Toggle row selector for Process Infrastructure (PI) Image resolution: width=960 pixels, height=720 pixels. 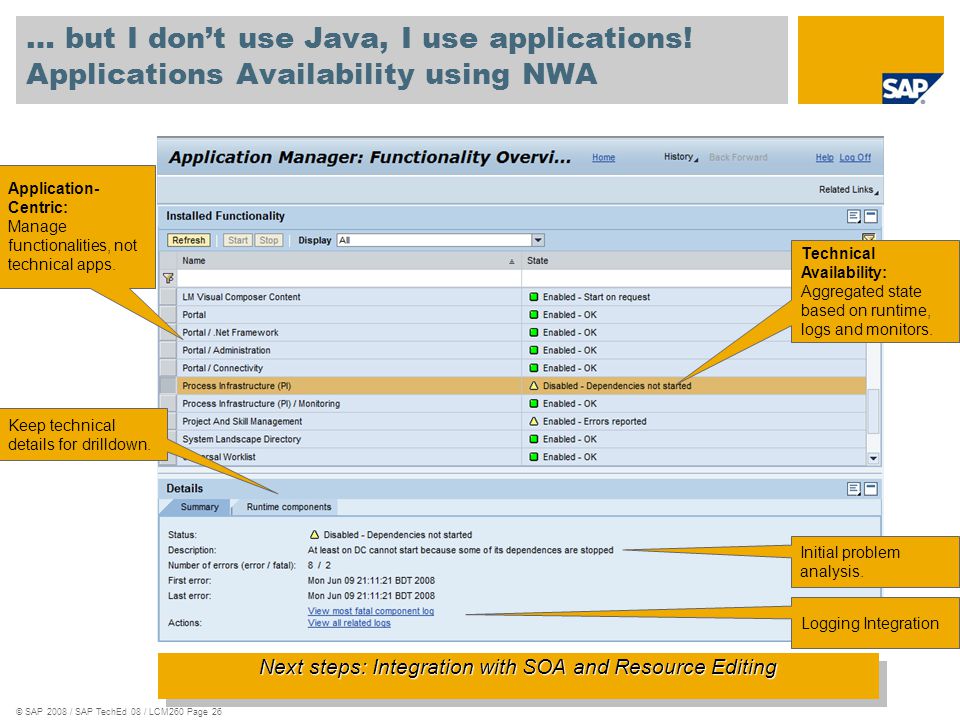click(x=168, y=386)
